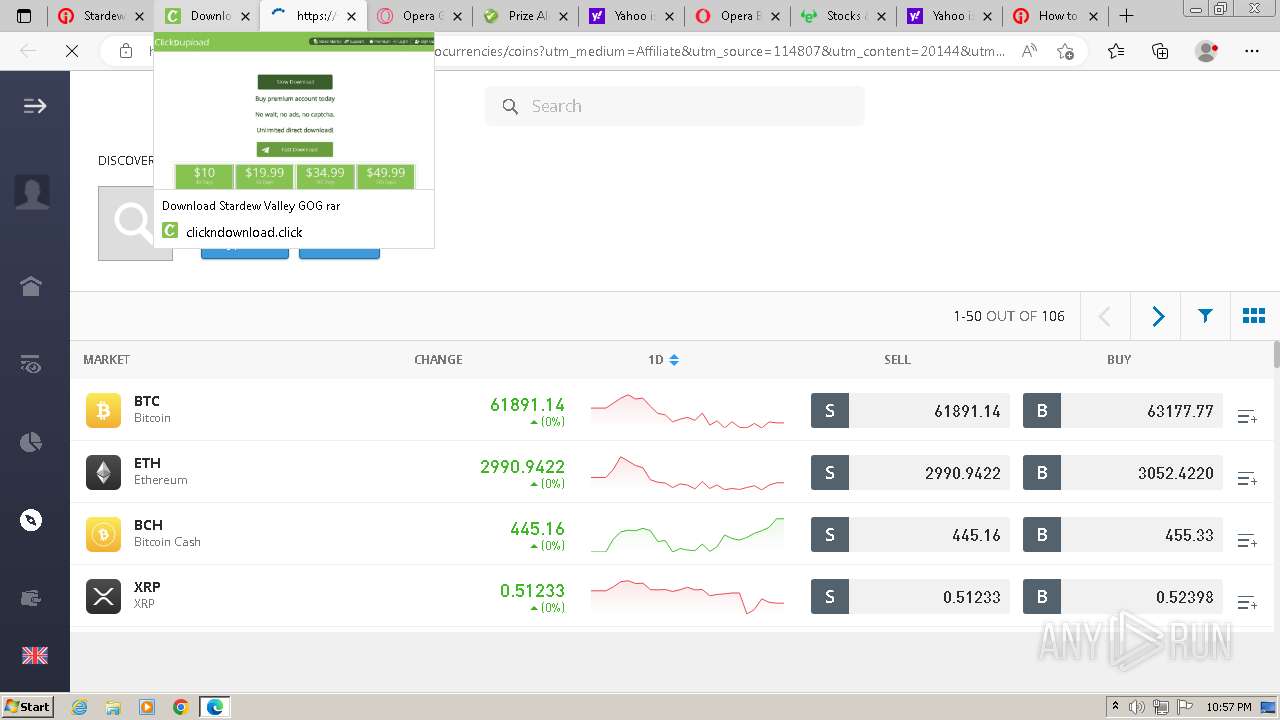Open browser Settings and more menu
The image size is (1280, 720).
pyautogui.click(x=1252, y=51)
